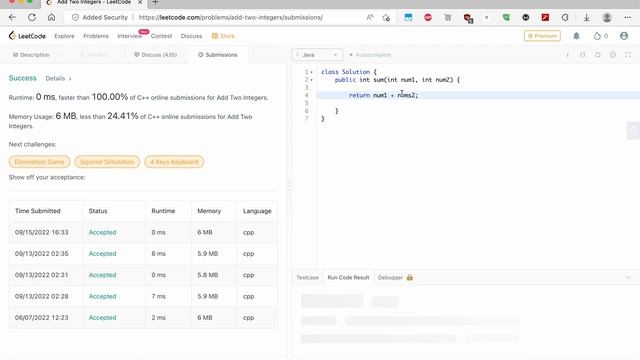The width and height of the screenshot is (640, 360).
Task: Open Accepted submission from 09/13/2022 02:35
Action: click(102, 253)
